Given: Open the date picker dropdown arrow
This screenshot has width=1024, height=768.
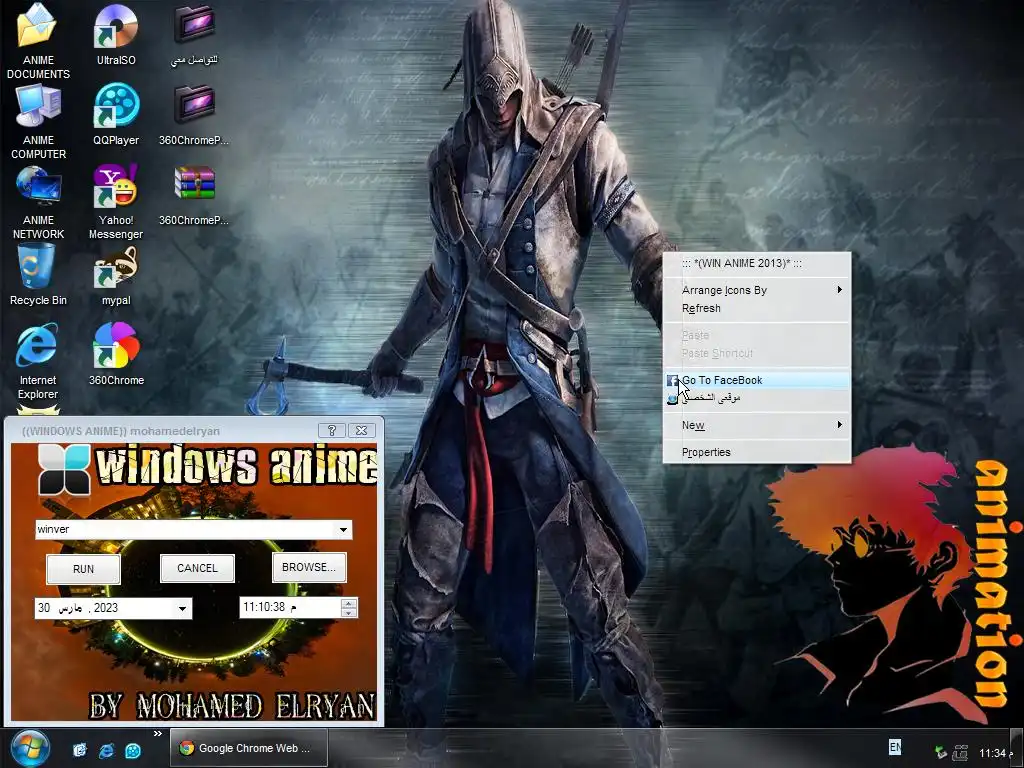Looking at the screenshot, I should pos(182,609).
